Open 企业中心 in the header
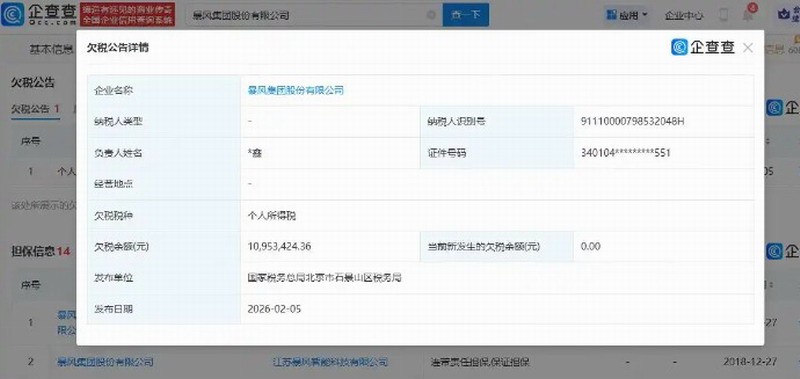The width and height of the screenshot is (800, 379). pos(684,15)
